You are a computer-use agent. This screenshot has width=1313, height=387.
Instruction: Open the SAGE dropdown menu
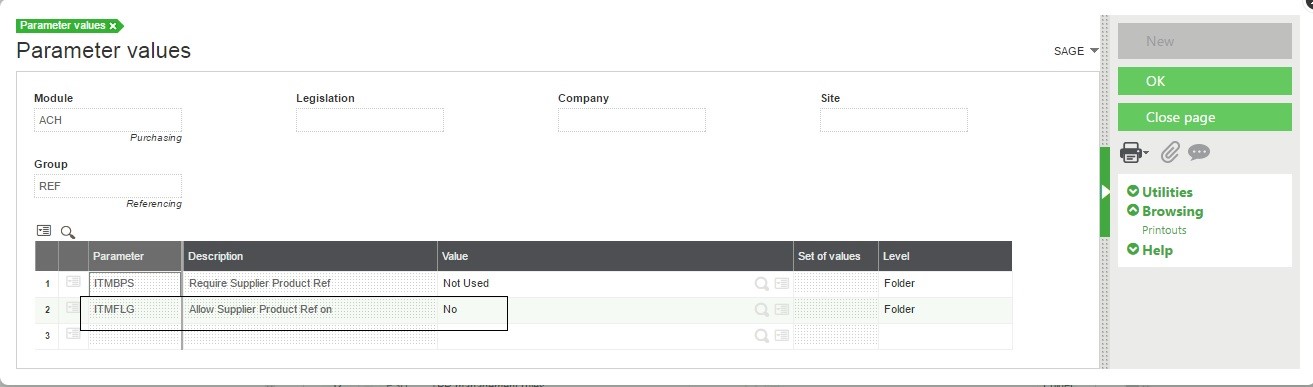pyautogui.click(x=1076, y=51)
